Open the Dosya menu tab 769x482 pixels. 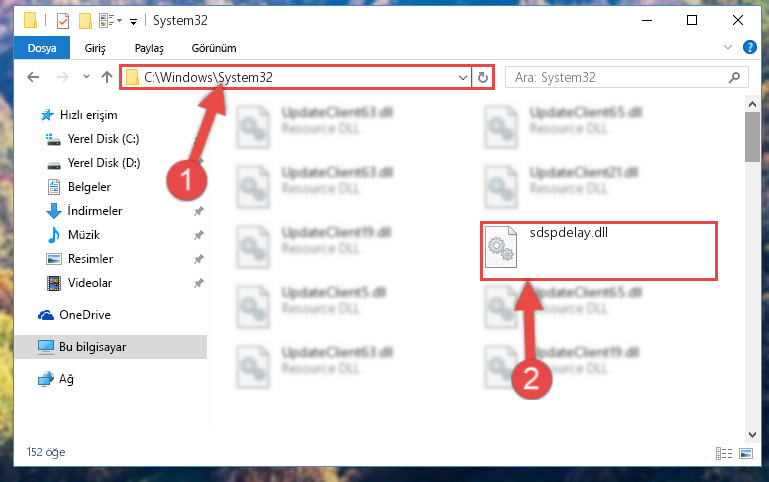pos(42,48)
